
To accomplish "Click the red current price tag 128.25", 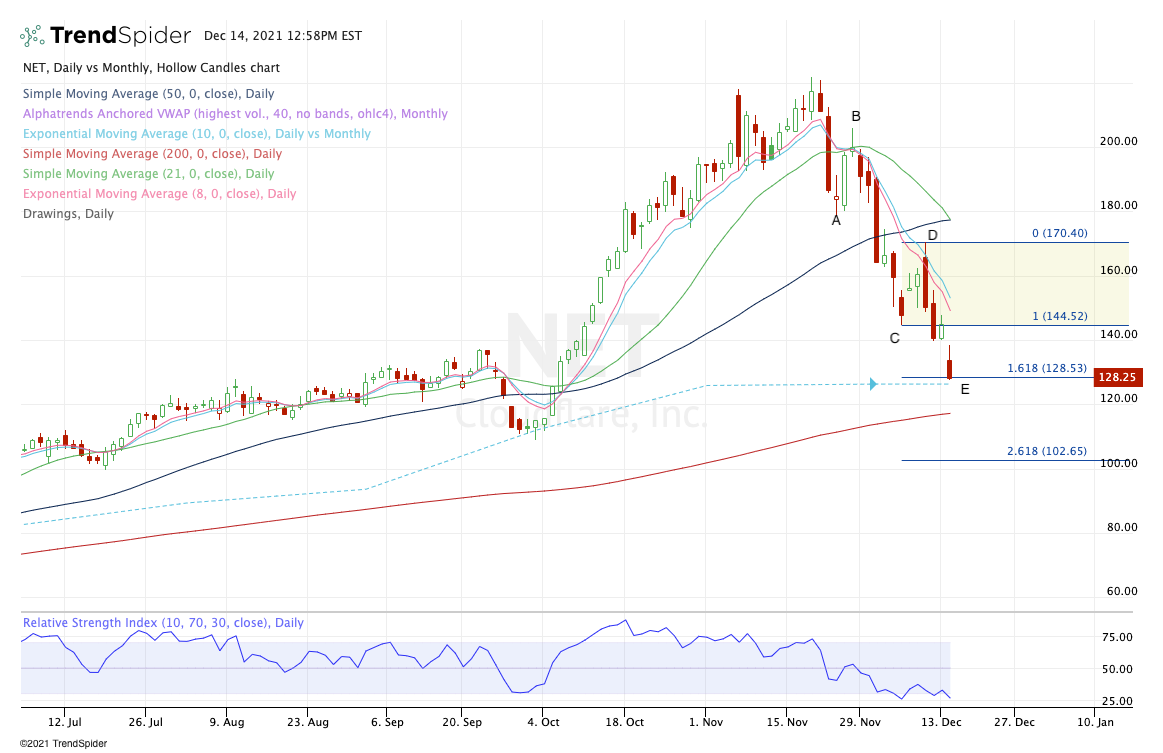I will click(x=1118, y=377).
